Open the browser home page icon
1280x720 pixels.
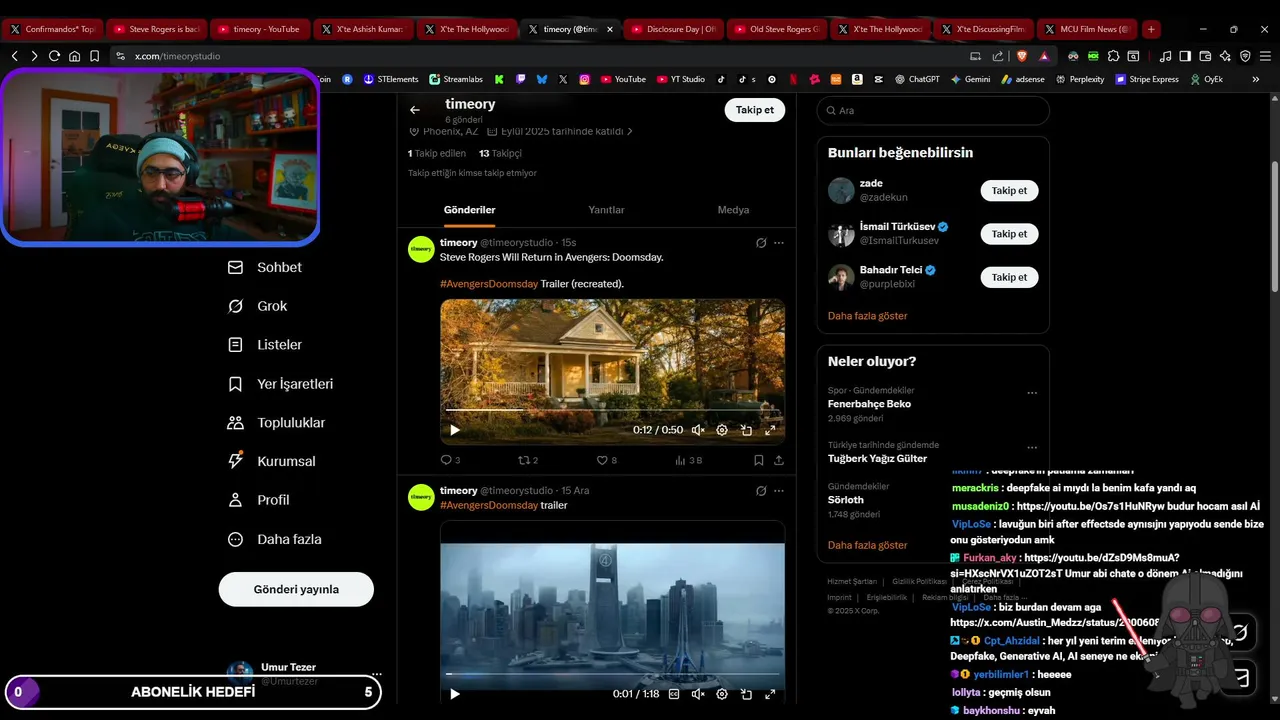74,56
